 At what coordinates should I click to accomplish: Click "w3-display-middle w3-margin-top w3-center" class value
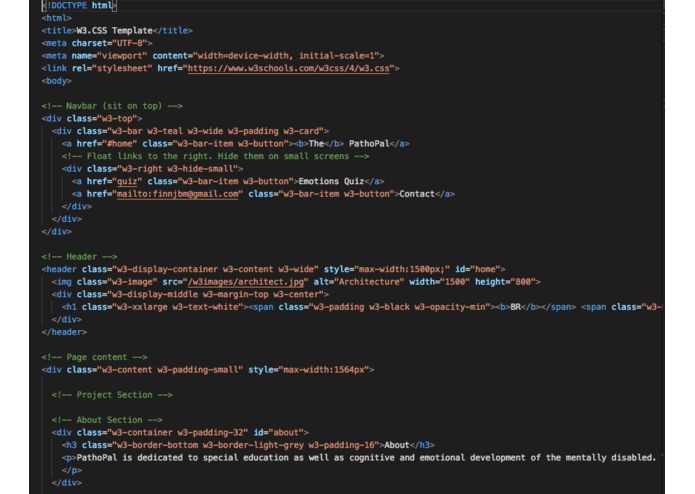click(x=215, y=294)
